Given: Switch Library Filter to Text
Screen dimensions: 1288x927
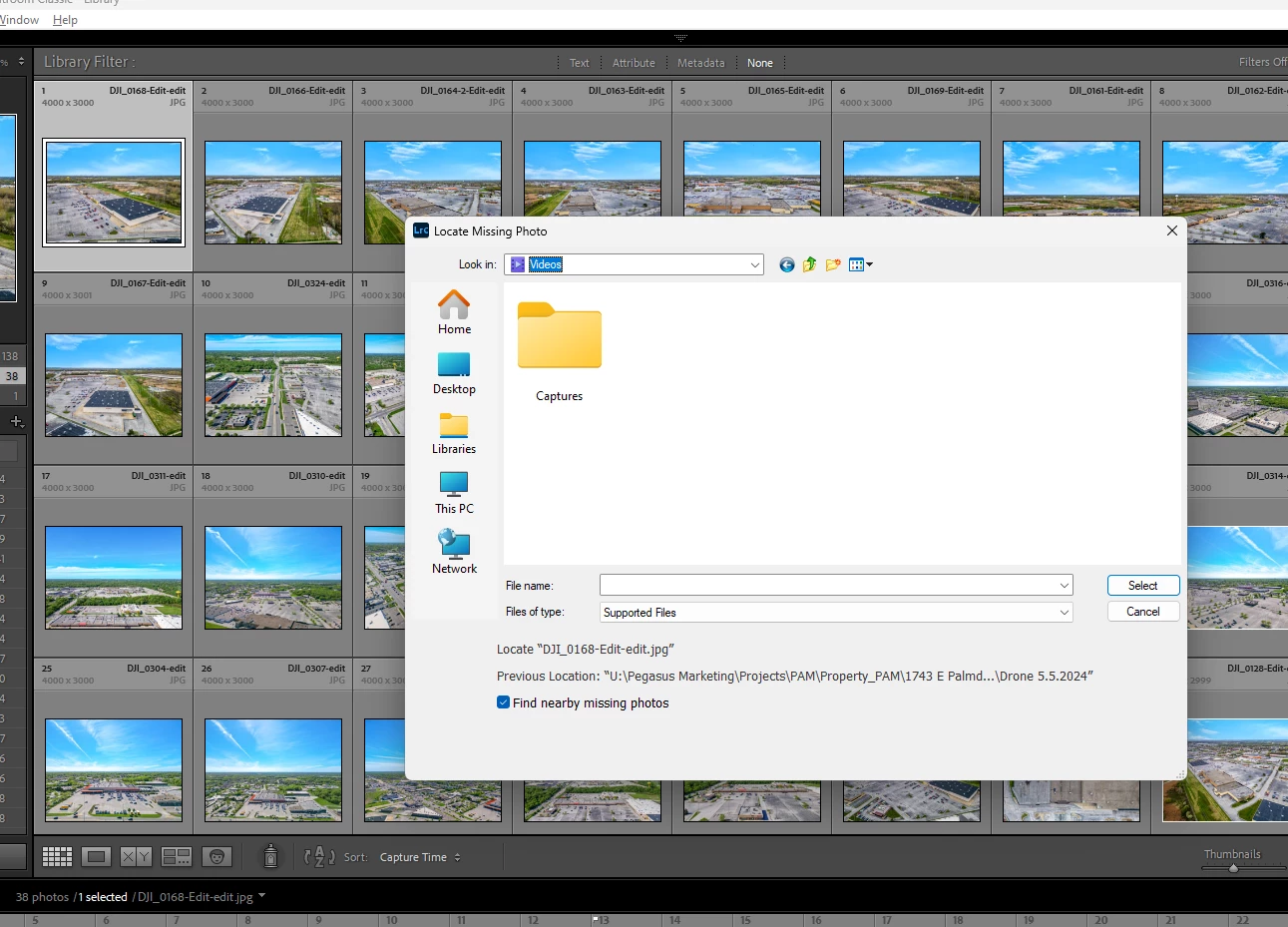Looking at the screenshot, I should (580, 63).
